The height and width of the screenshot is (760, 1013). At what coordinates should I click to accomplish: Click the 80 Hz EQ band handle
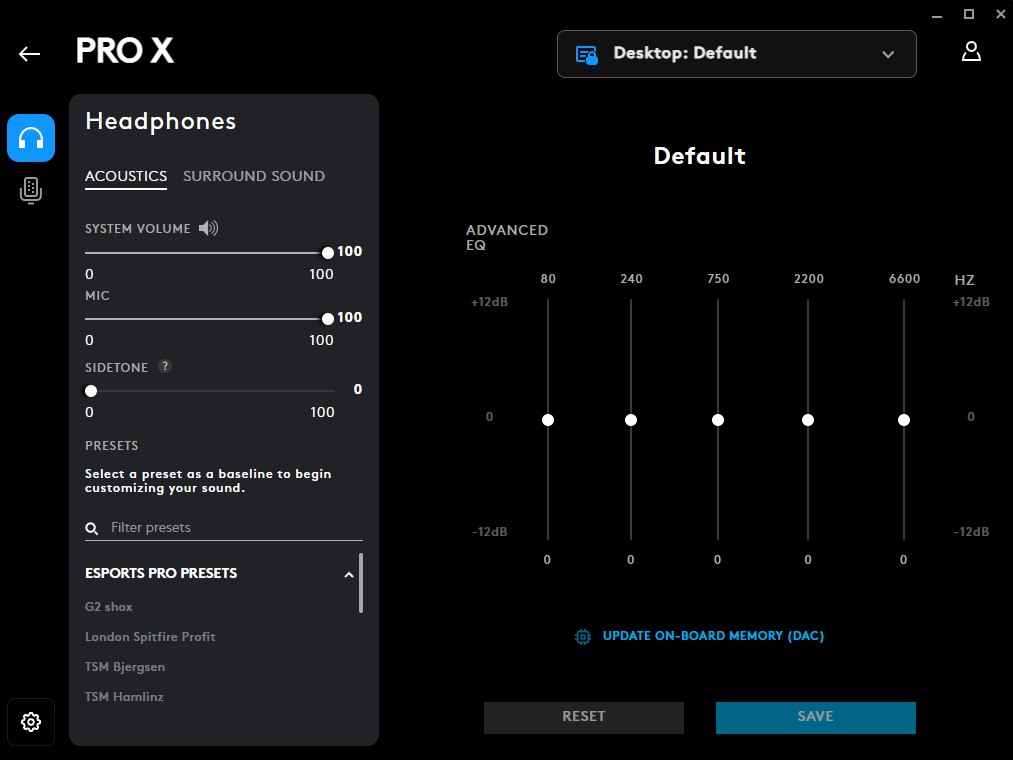click(x=548, y=420)
